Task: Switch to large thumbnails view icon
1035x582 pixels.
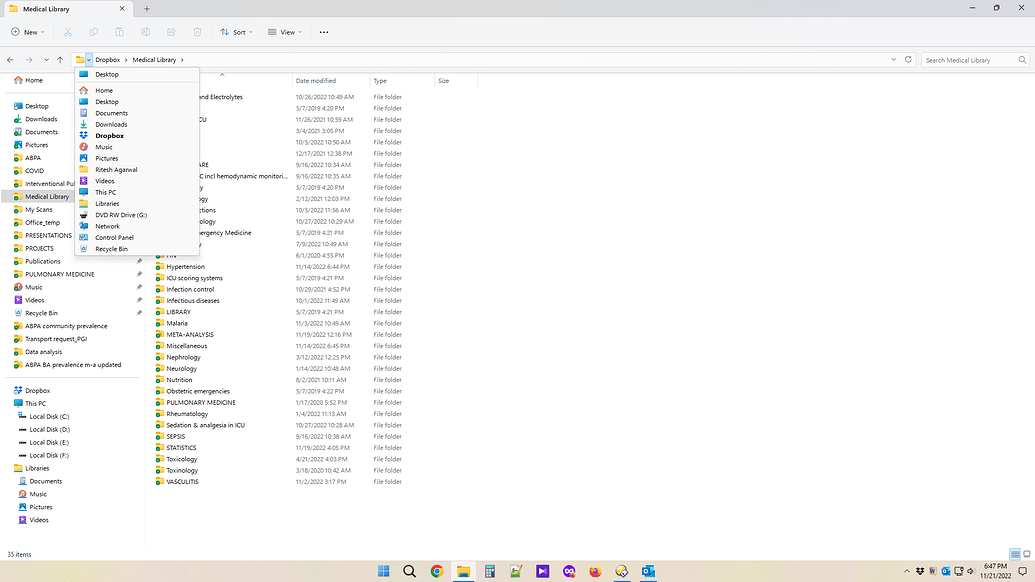Action: coord(1026,554)
